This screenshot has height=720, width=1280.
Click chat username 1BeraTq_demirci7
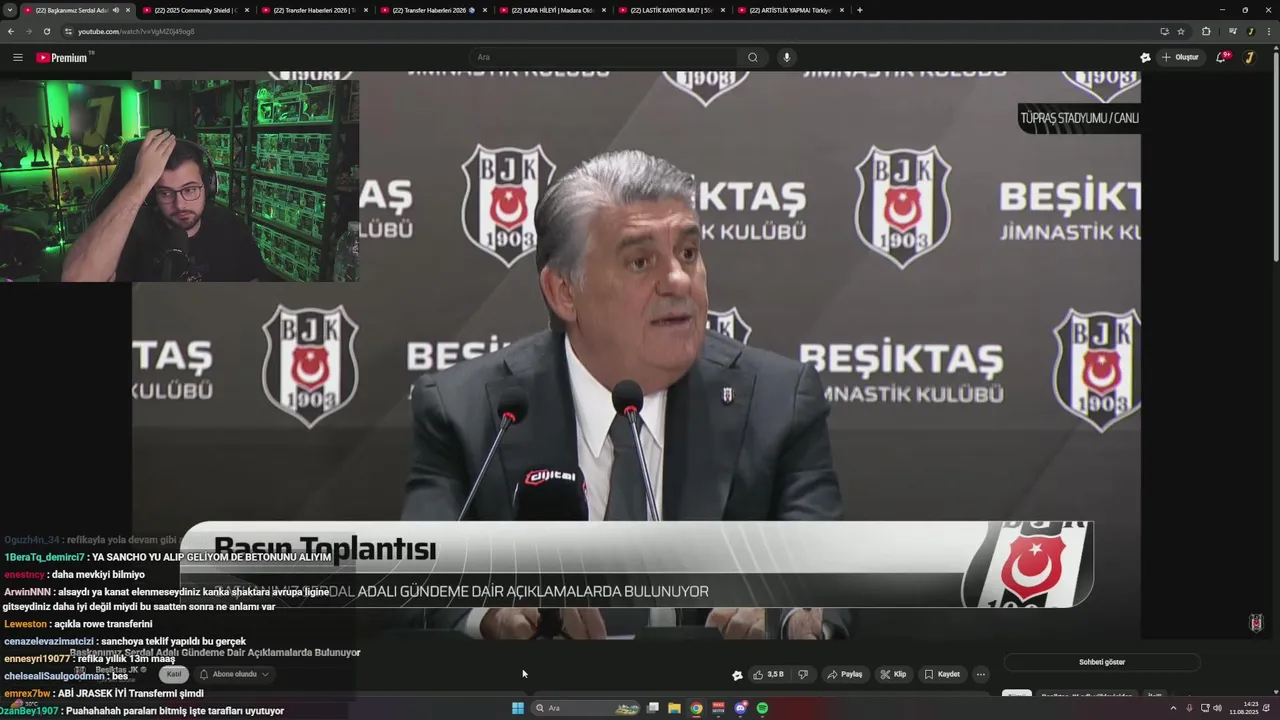click(44, 557)
